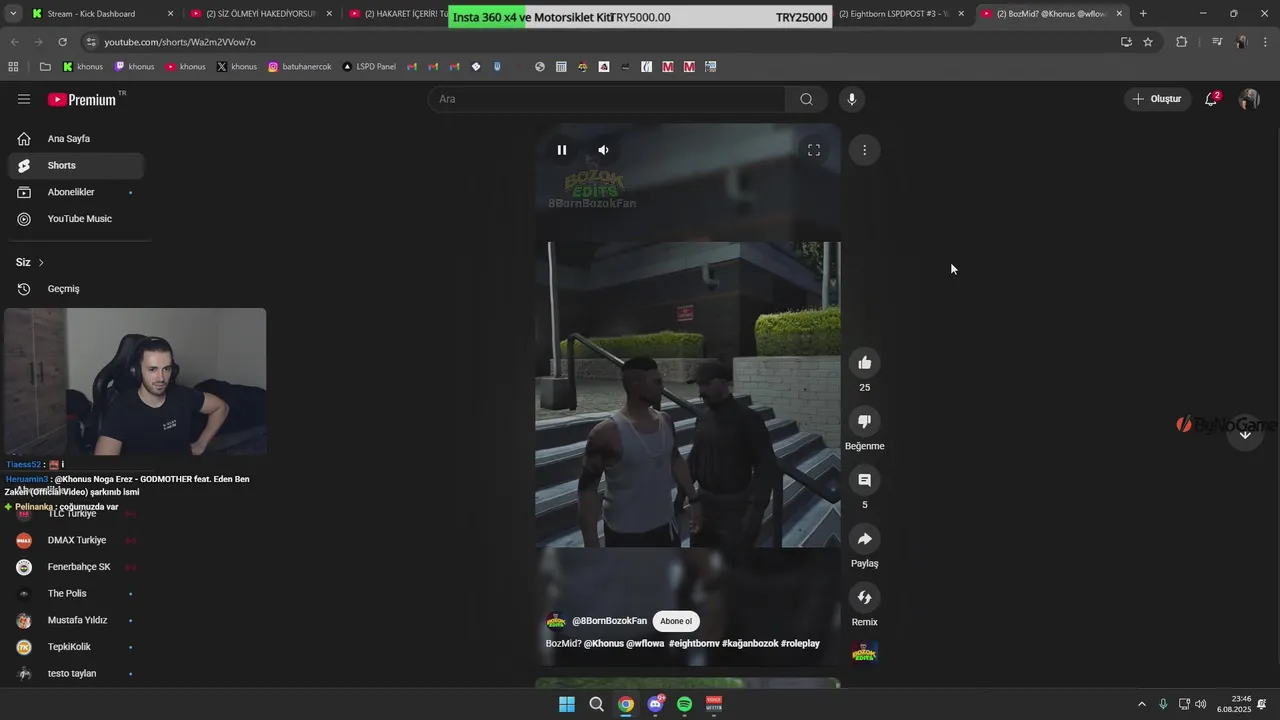Go back to the previous page
1280x720 pixels.
point(14,42)
